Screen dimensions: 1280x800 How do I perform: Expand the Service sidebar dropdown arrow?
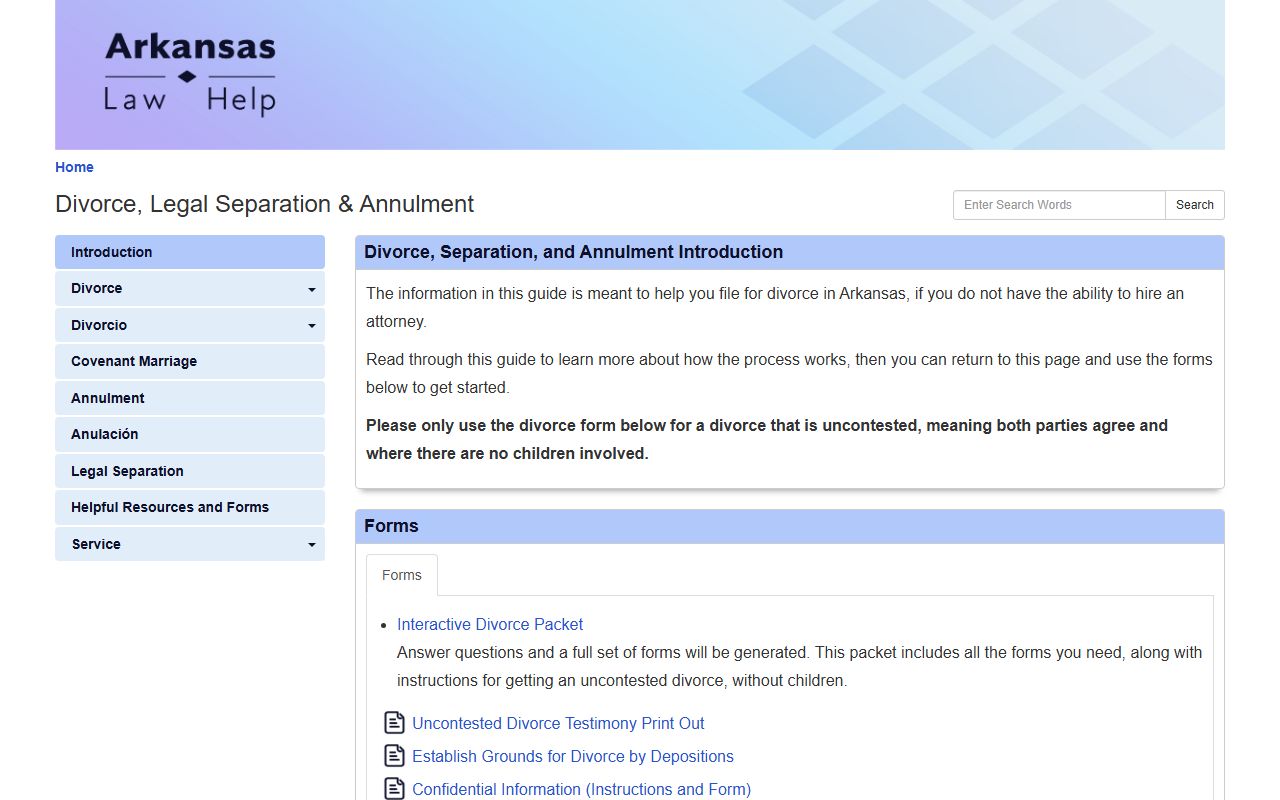[311, 545]
